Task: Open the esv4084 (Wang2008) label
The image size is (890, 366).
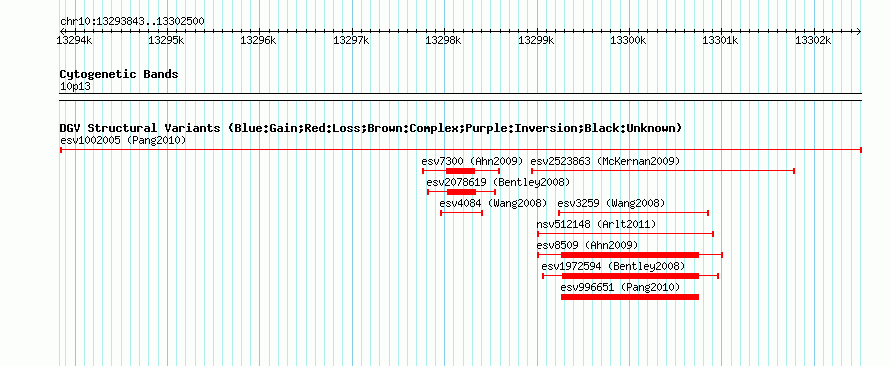Action: click(x=493, y=203)
